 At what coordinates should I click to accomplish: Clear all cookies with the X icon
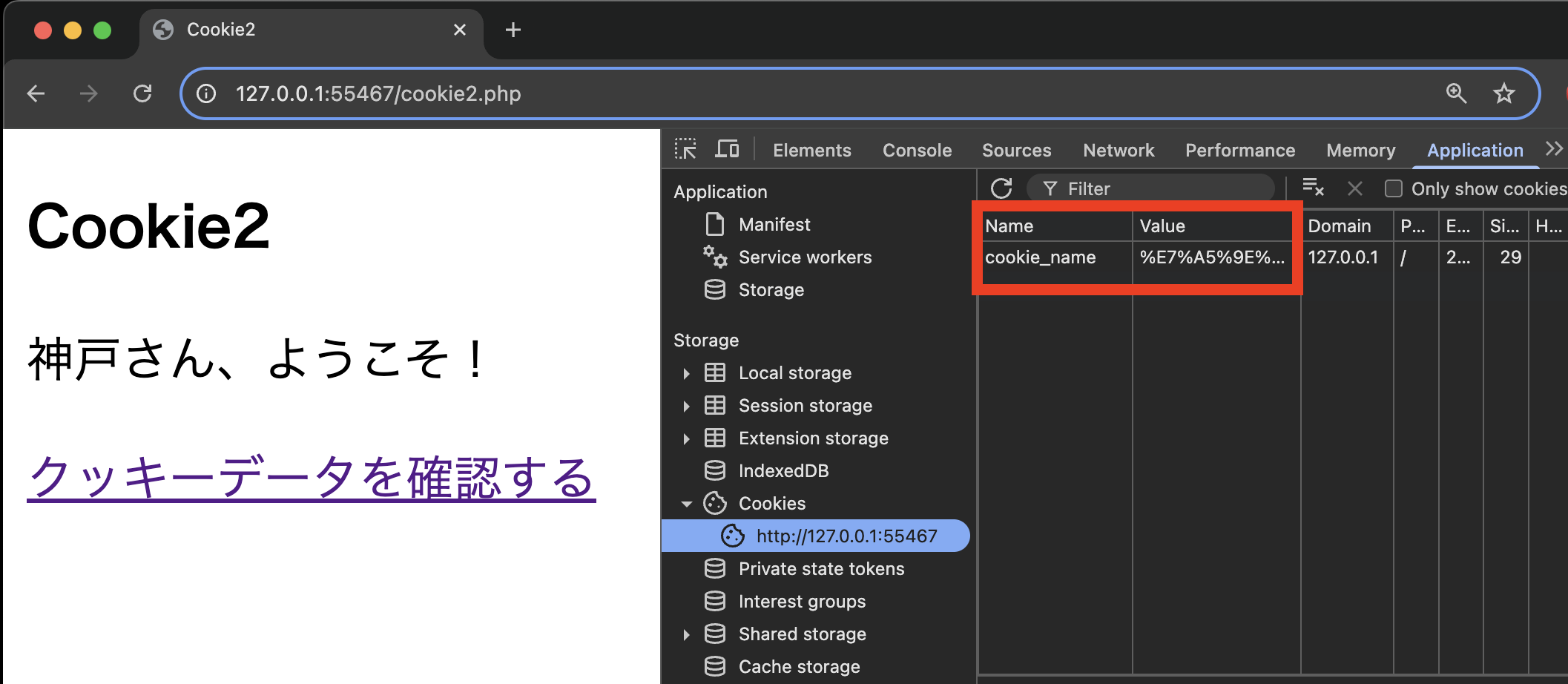click(x=1355, y=188)
